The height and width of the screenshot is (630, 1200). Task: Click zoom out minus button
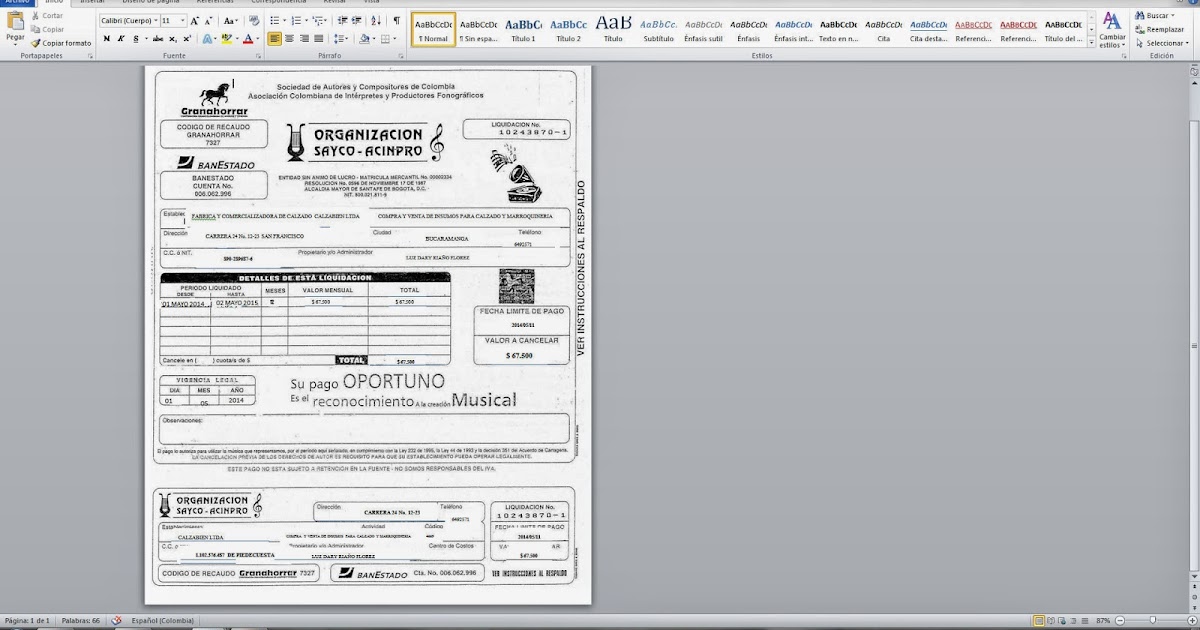[1120, 621]
